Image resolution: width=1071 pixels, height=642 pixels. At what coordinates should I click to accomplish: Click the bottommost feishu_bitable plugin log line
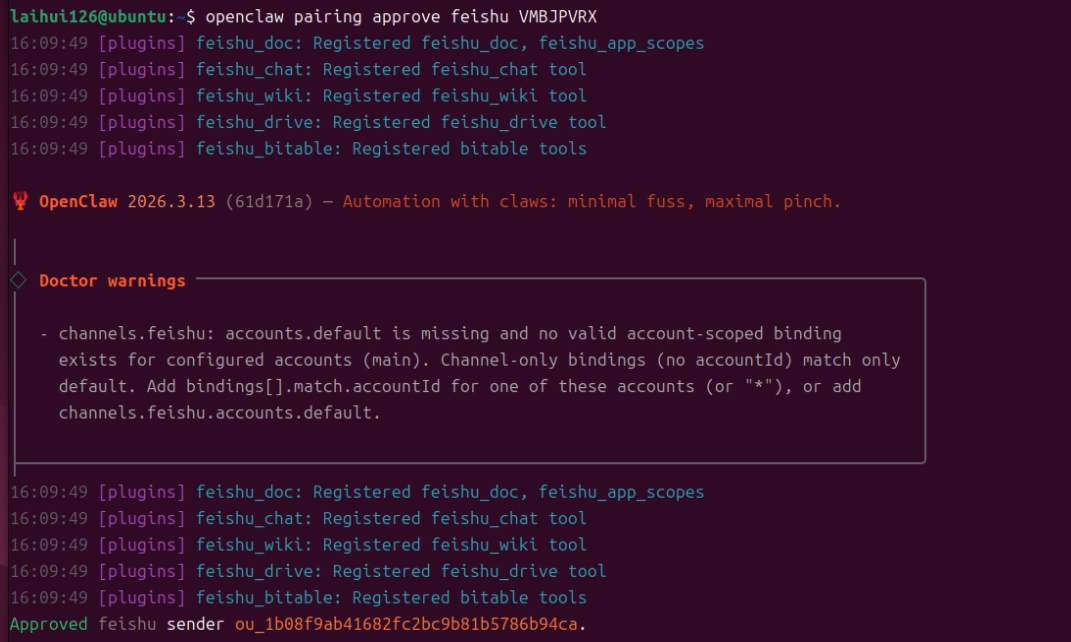point(391,598)
